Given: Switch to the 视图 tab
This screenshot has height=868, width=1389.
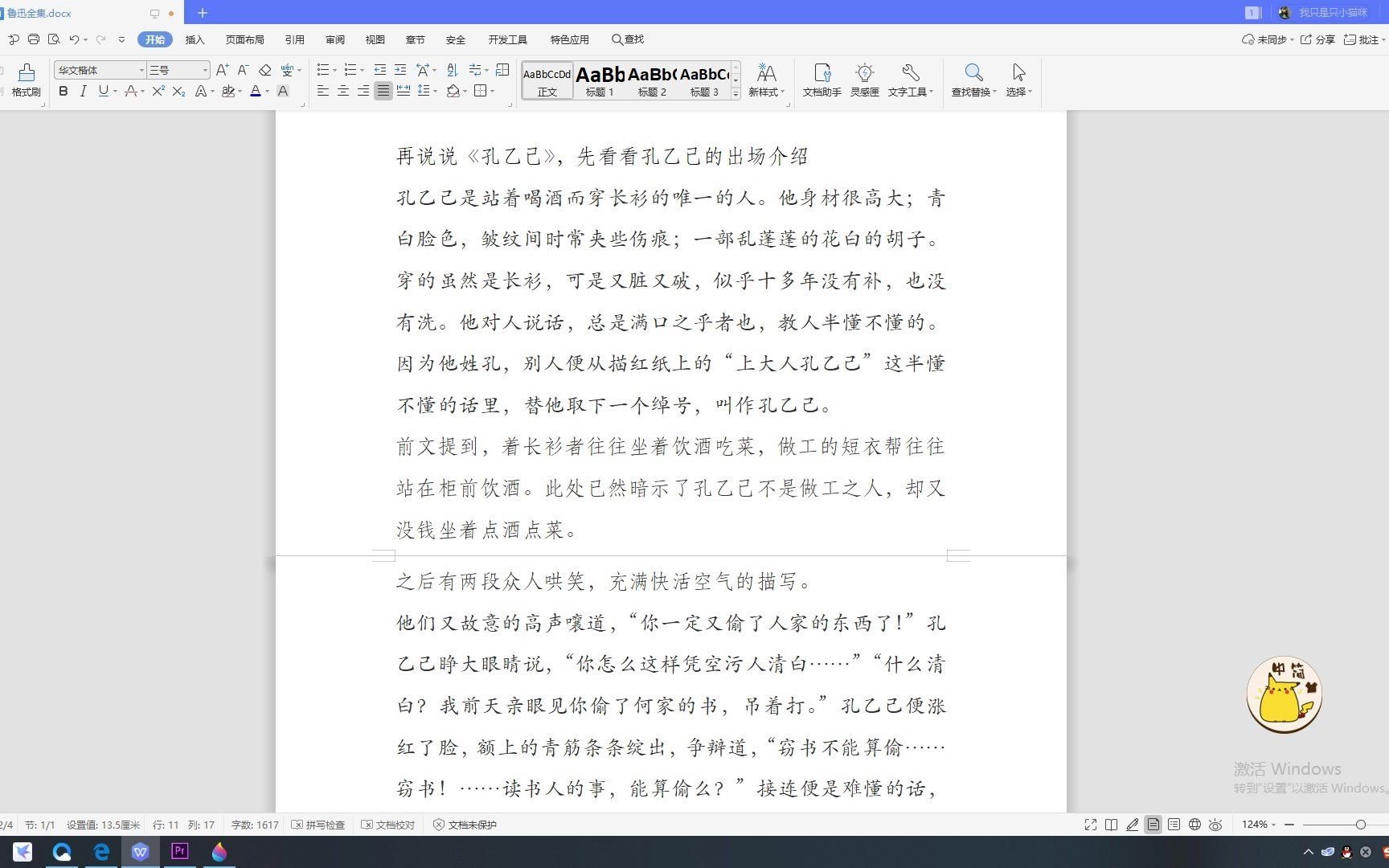Looking at the screenshot, I should click(x=375, y=39).
